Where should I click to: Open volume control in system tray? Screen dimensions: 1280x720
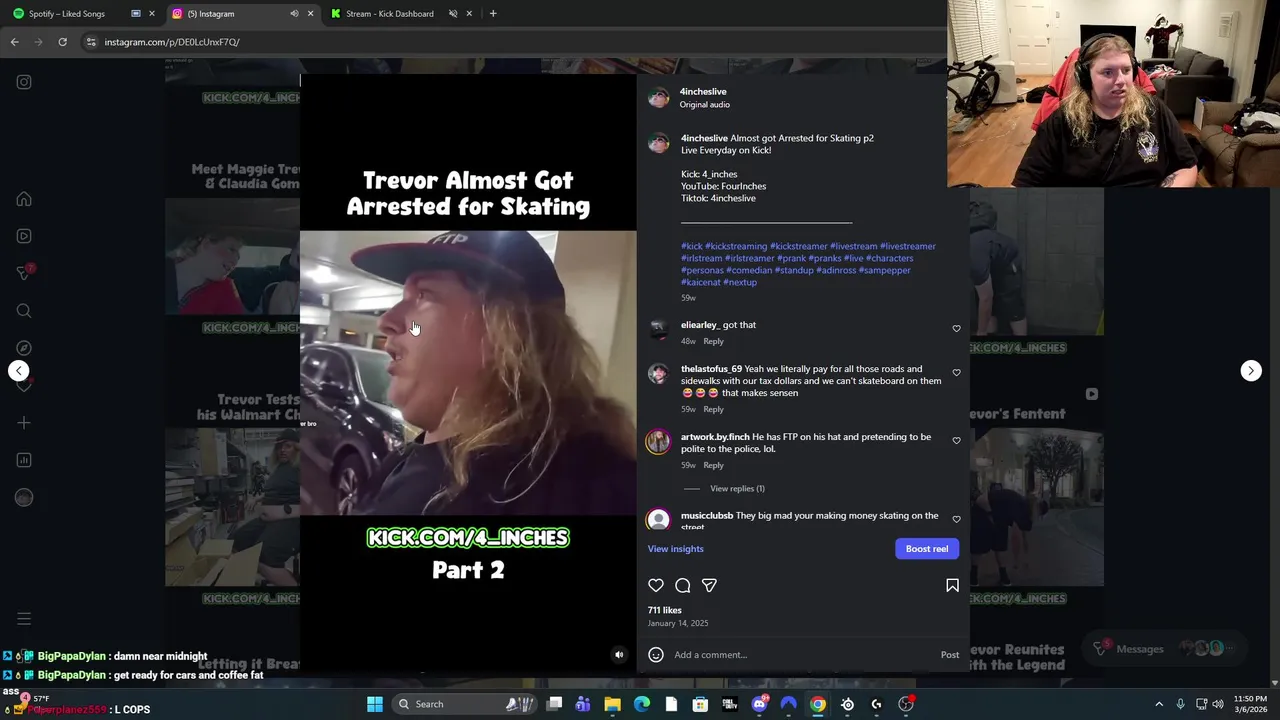click(1218, 704)
